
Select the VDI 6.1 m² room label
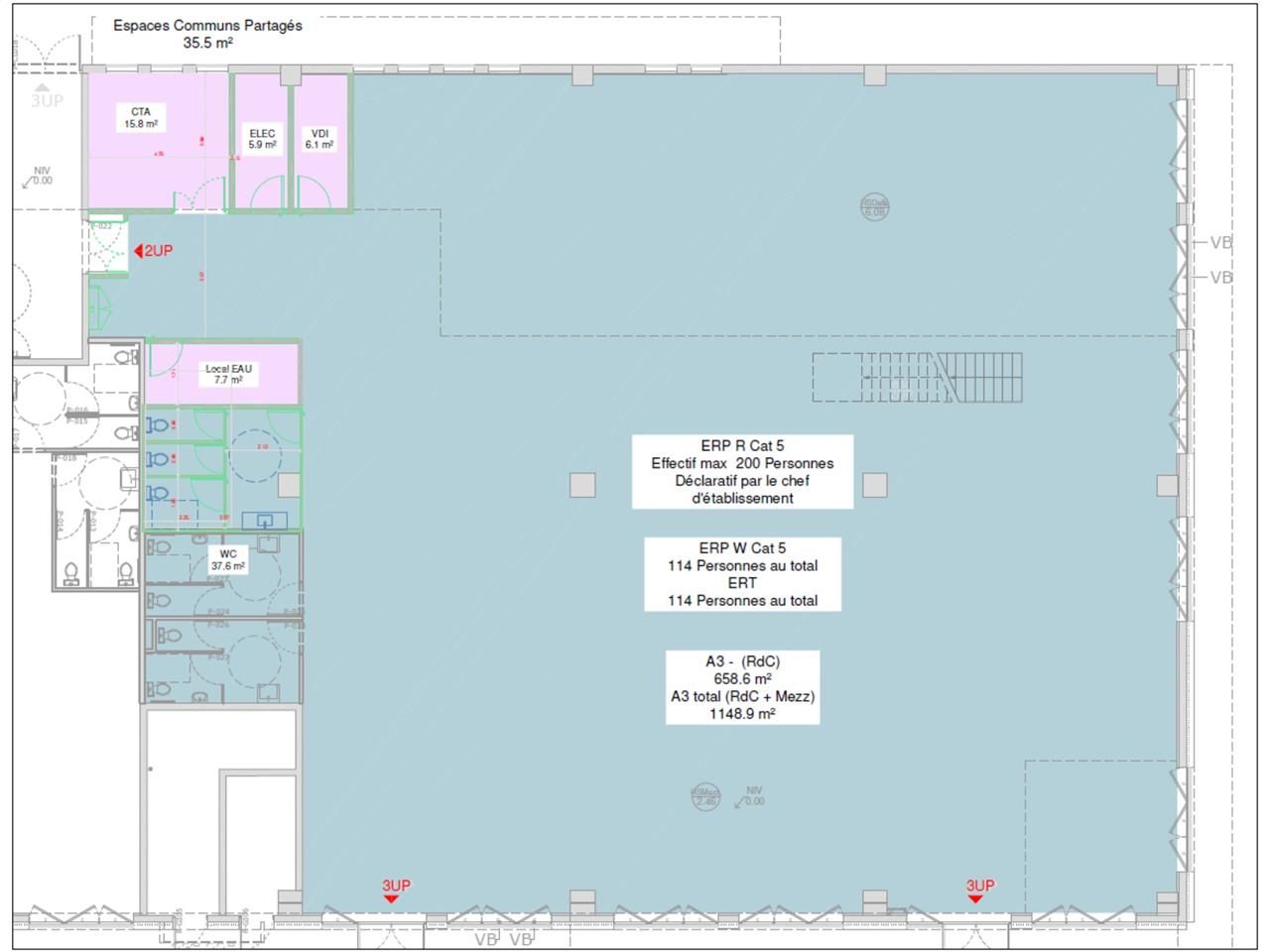pyautogui.click(x=320, y=140)
